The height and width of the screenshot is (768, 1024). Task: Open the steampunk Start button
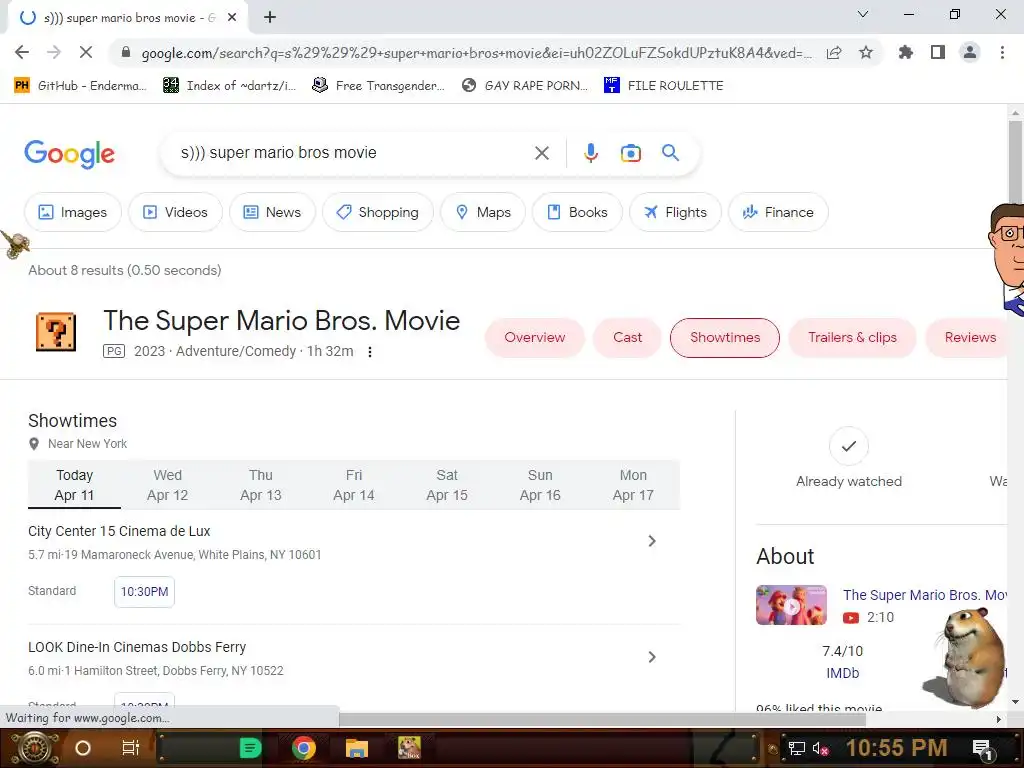pos(33,748)
